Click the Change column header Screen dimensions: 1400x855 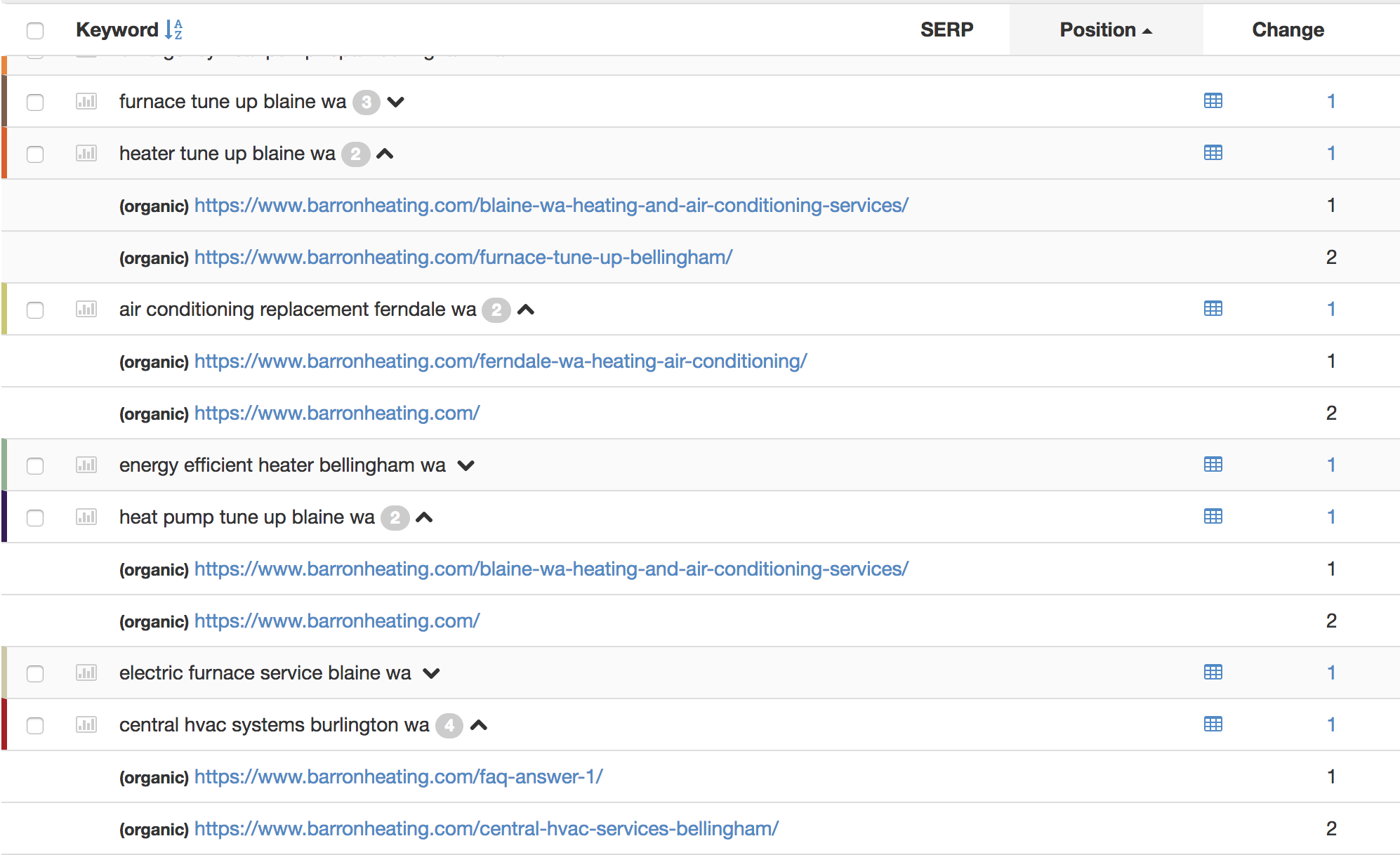1287,29
